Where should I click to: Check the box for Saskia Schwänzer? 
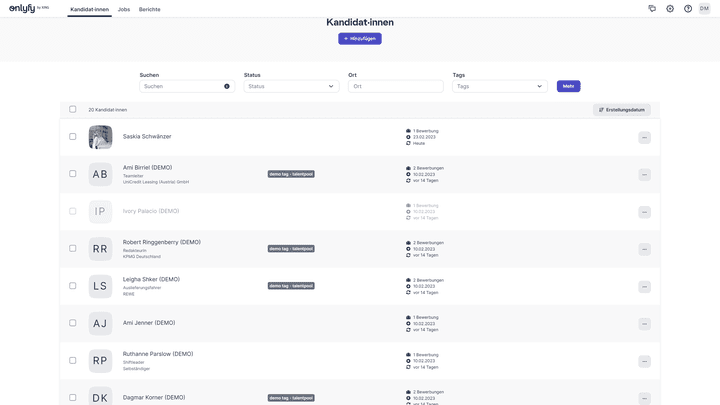73,137
